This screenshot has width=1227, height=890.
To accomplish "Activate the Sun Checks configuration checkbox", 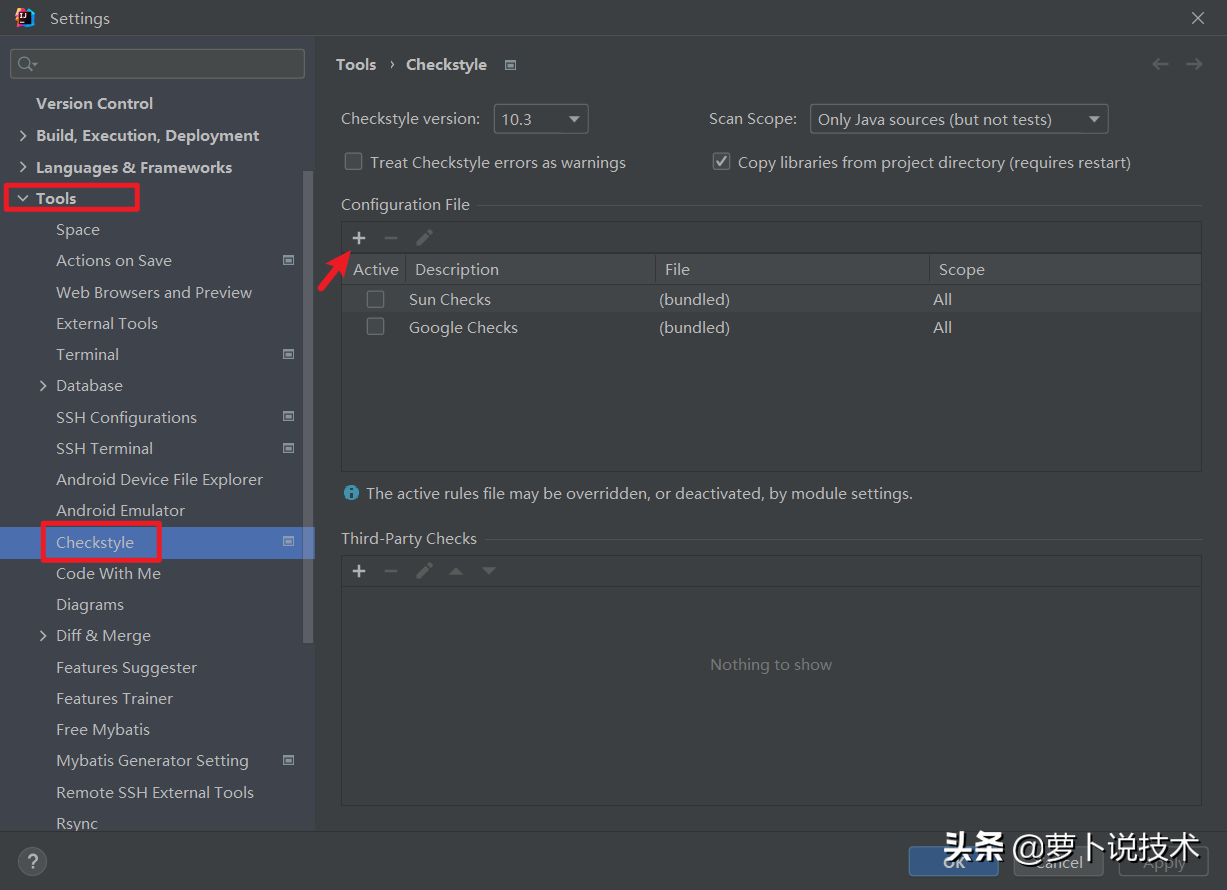I will coord(375,299).
